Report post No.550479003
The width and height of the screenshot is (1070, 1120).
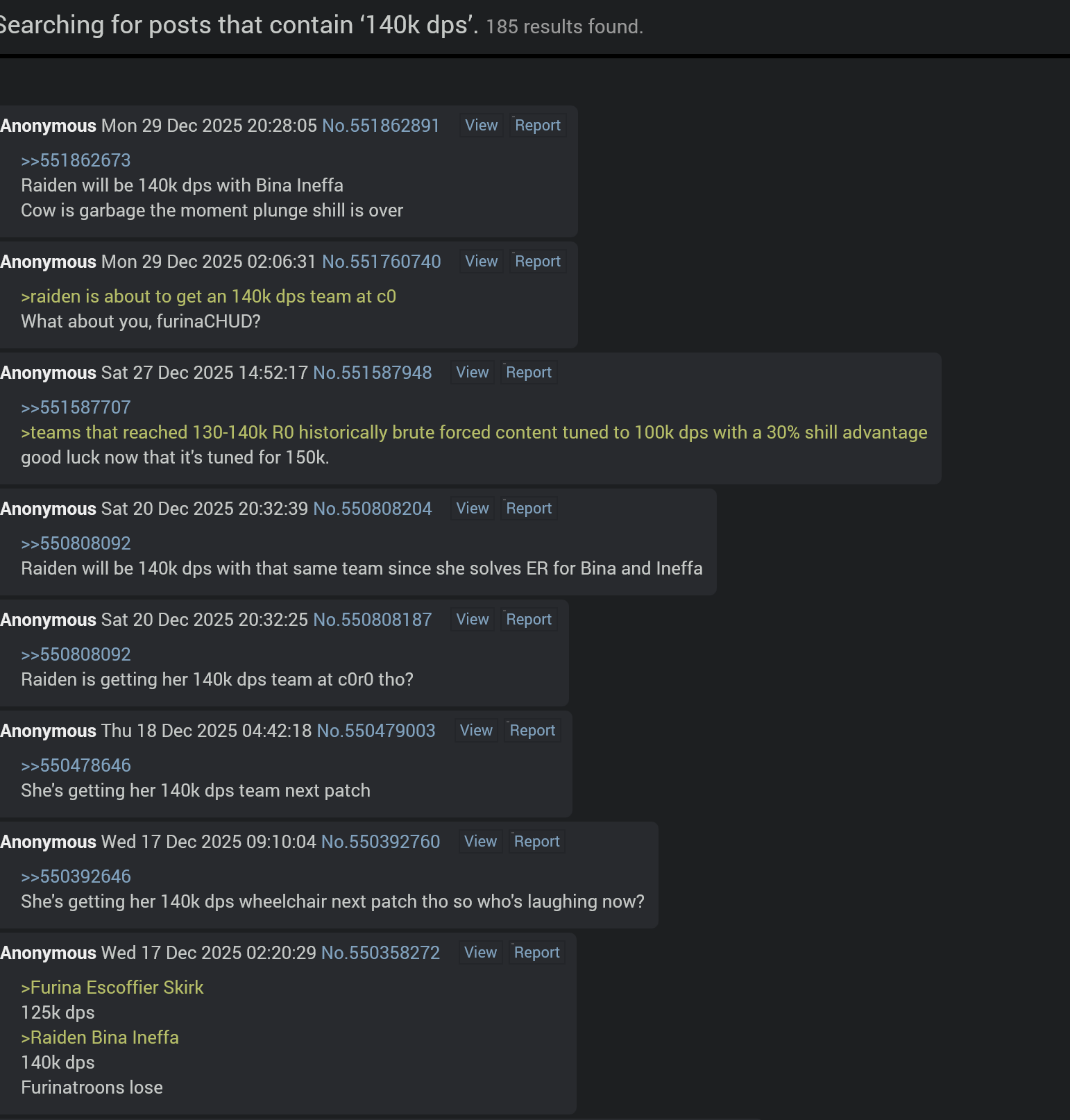(532, 731)
